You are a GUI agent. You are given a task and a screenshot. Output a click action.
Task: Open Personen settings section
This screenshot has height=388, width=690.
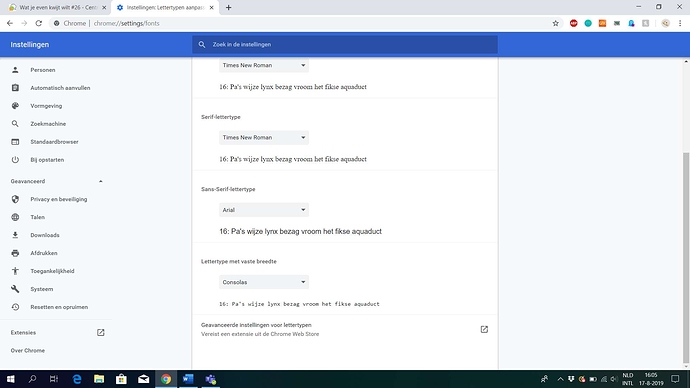43,70
